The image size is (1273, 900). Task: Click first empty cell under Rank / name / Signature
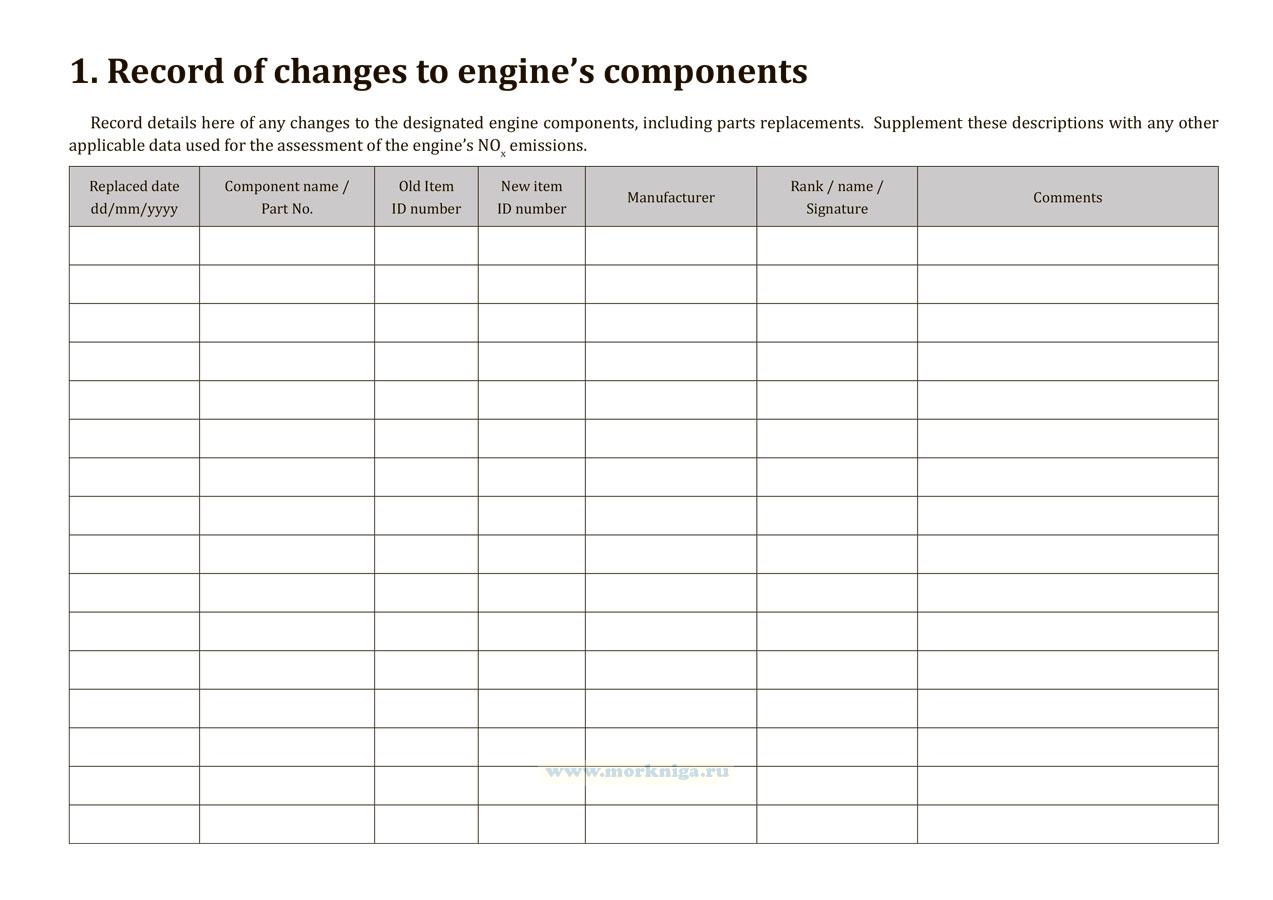tap(836, 246)
